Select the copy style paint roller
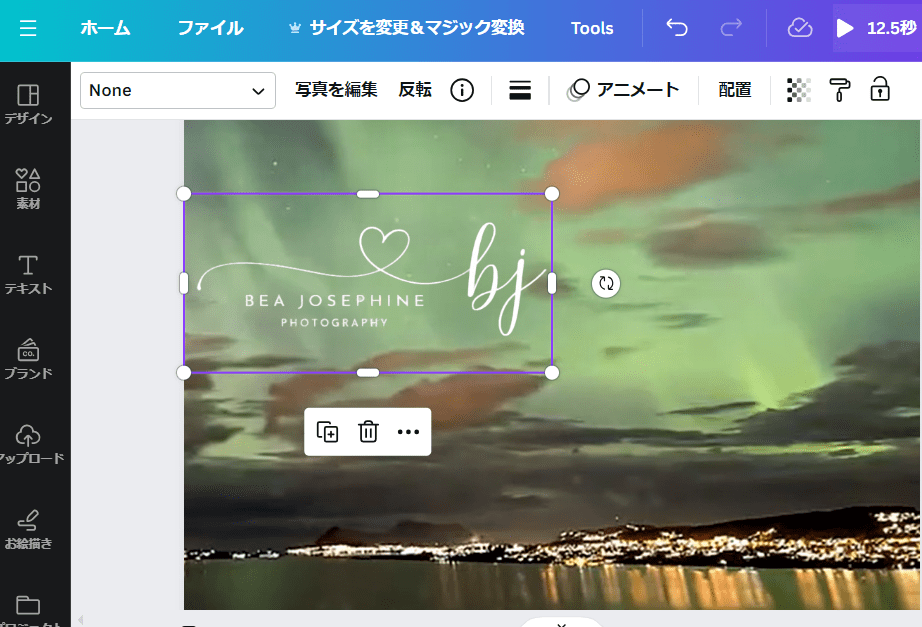 pyautogui.click(x=840, y=90)
